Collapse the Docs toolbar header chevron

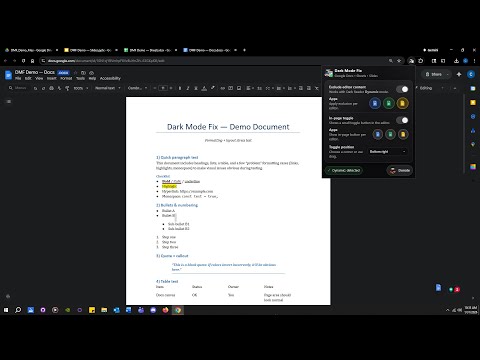455,88
